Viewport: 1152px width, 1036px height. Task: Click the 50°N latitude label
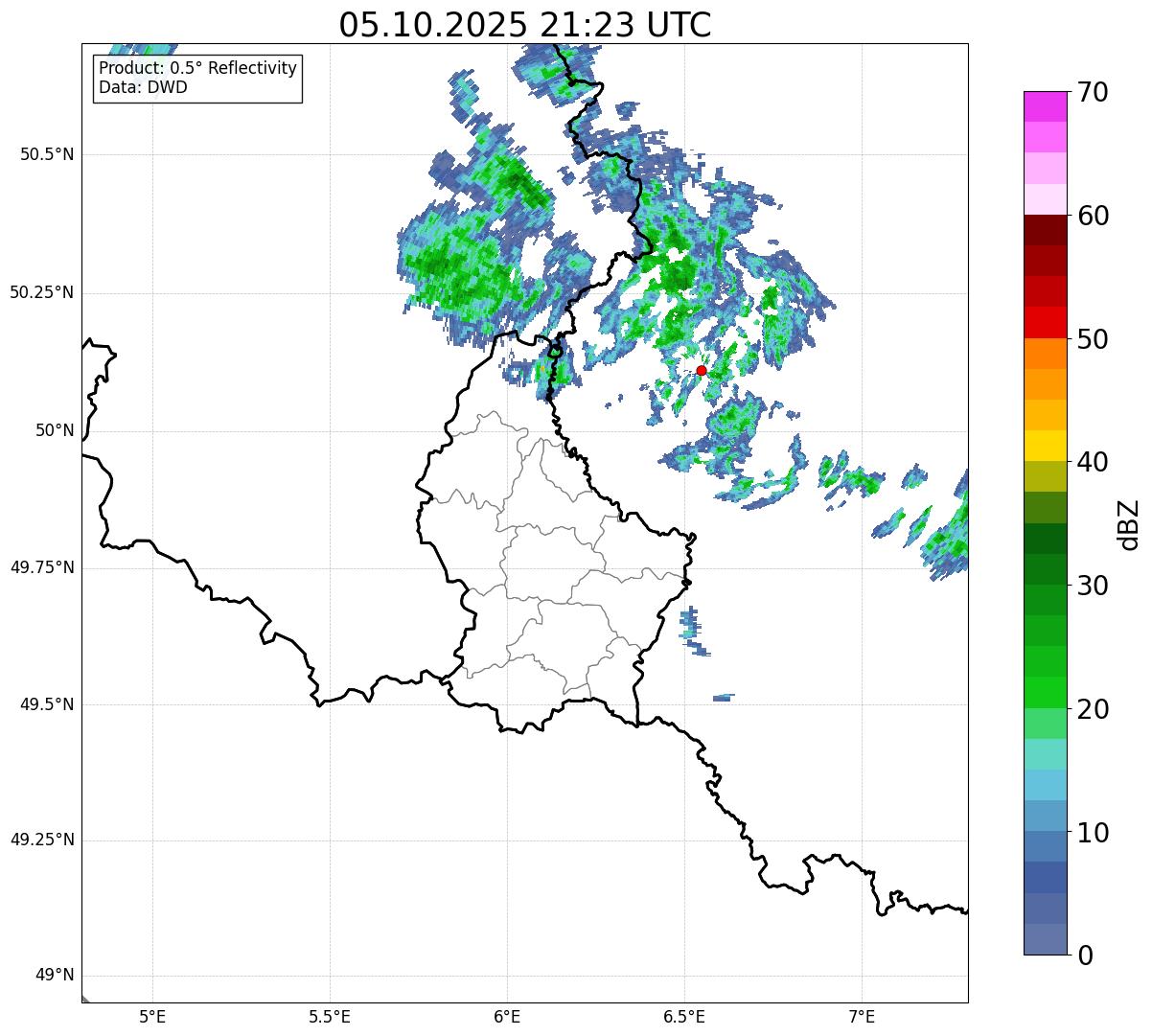point(55,430)
